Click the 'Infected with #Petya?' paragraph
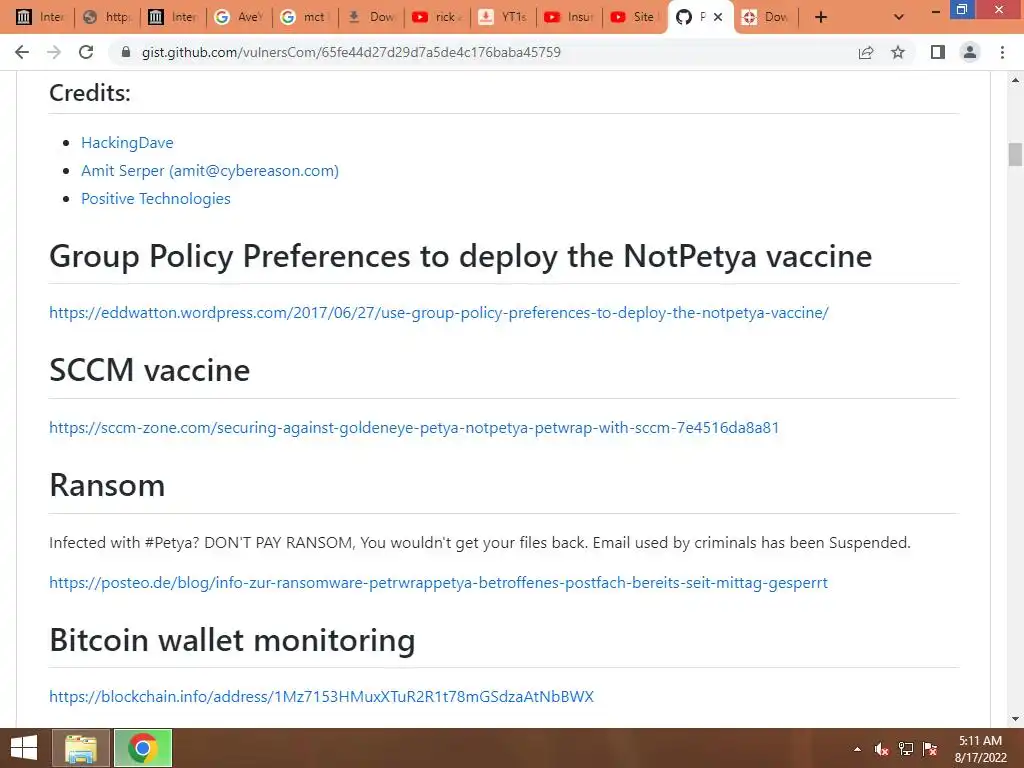Screen dimensions: 1024x768 [x=479, y=543]
